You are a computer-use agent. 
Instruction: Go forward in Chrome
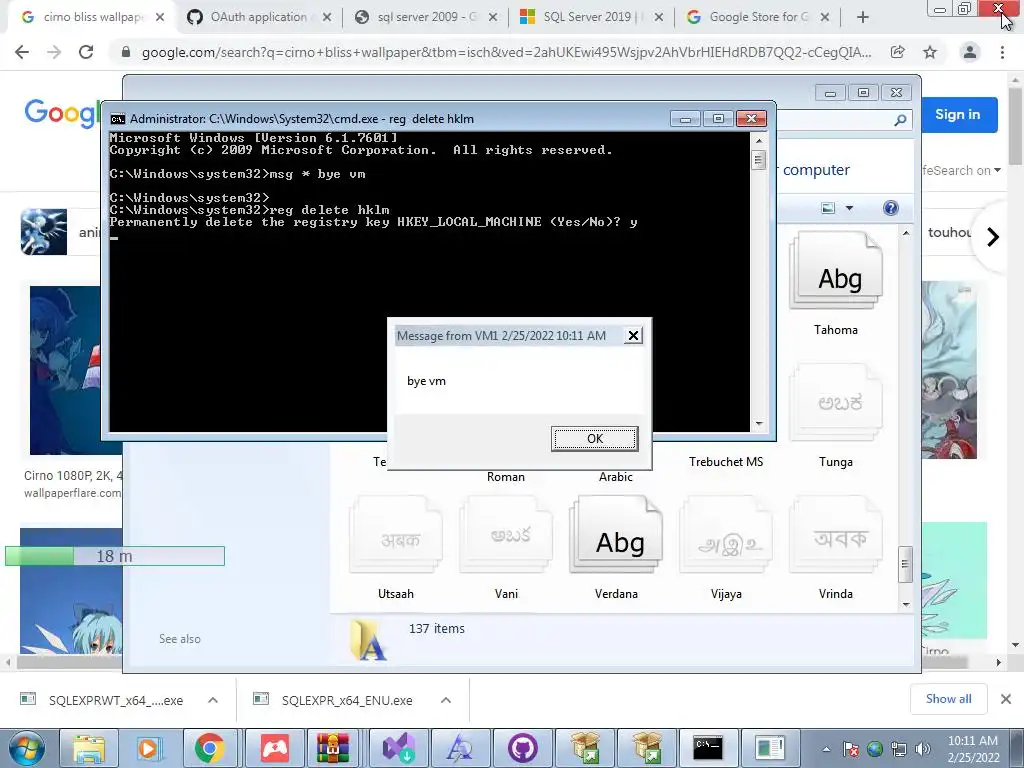pyautogui.click(x=54, y=52)
